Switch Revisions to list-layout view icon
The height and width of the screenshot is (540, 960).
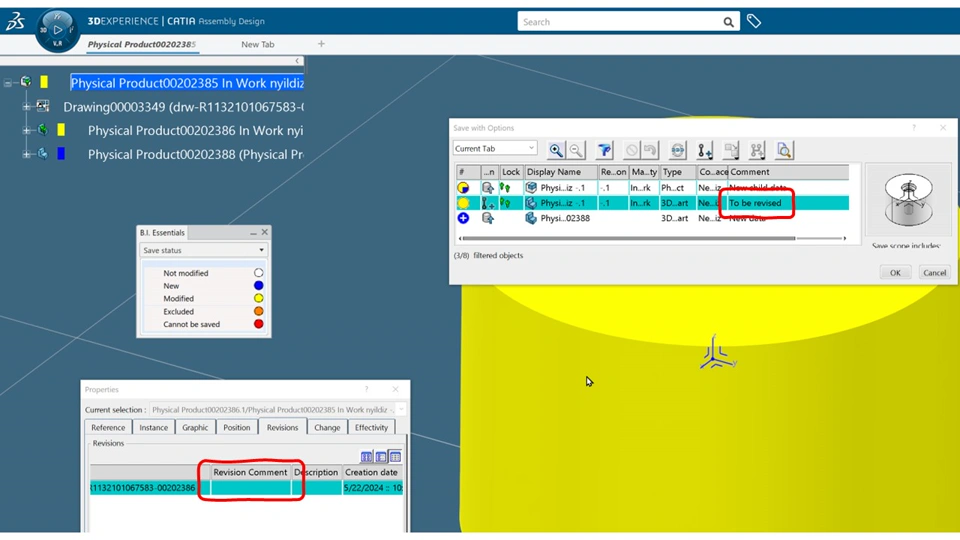tap(381, 457)
